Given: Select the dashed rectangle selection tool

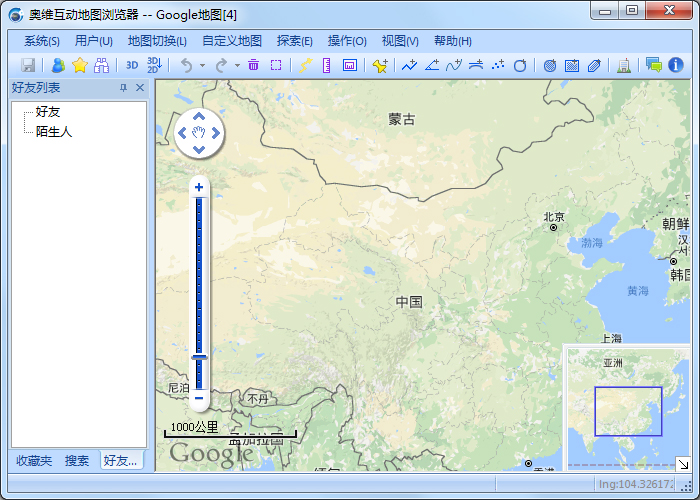Looking at the screenshot, I should tap(276, 65).
